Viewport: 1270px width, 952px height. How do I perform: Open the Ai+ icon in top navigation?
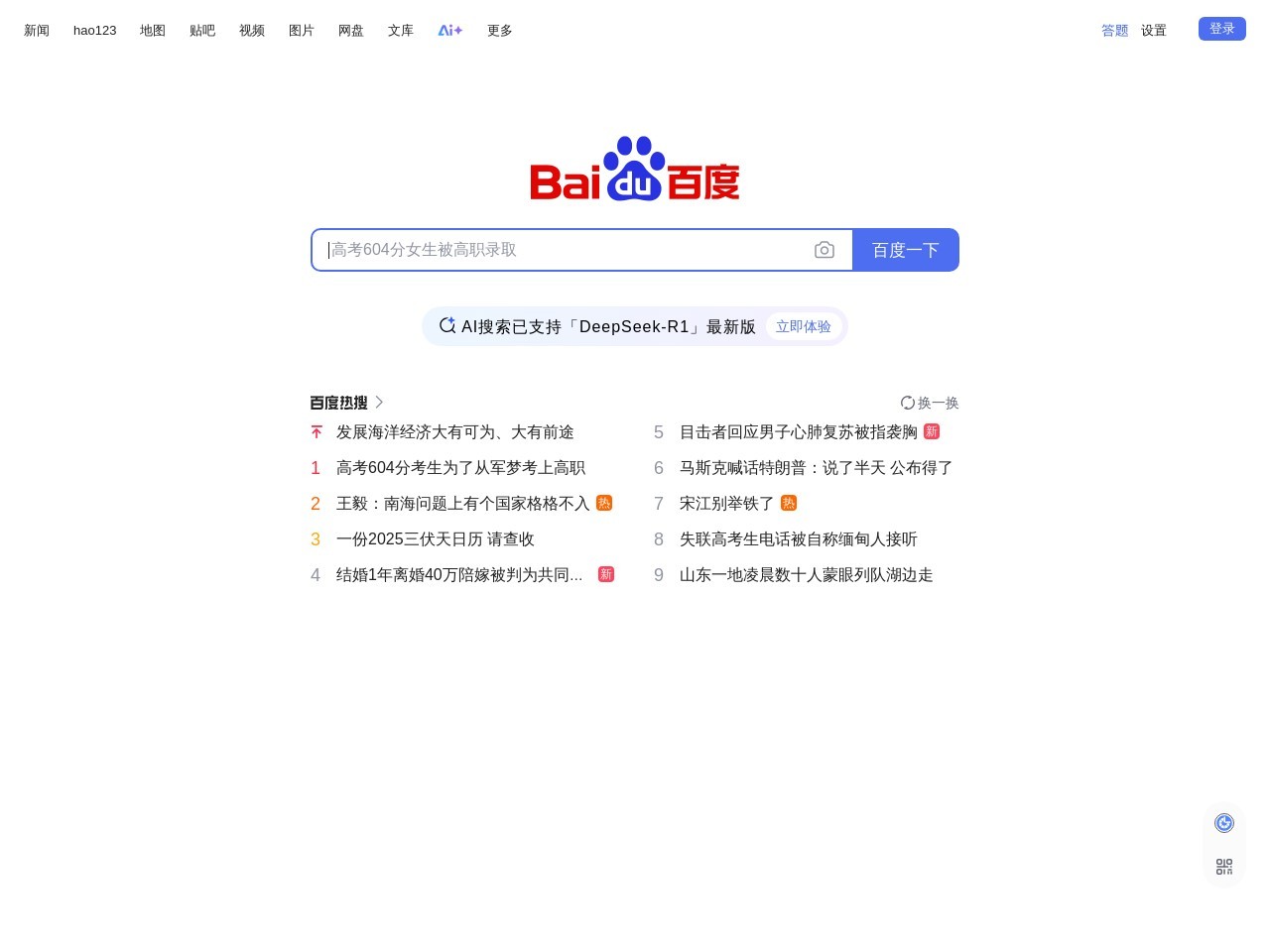coord(450,31)
